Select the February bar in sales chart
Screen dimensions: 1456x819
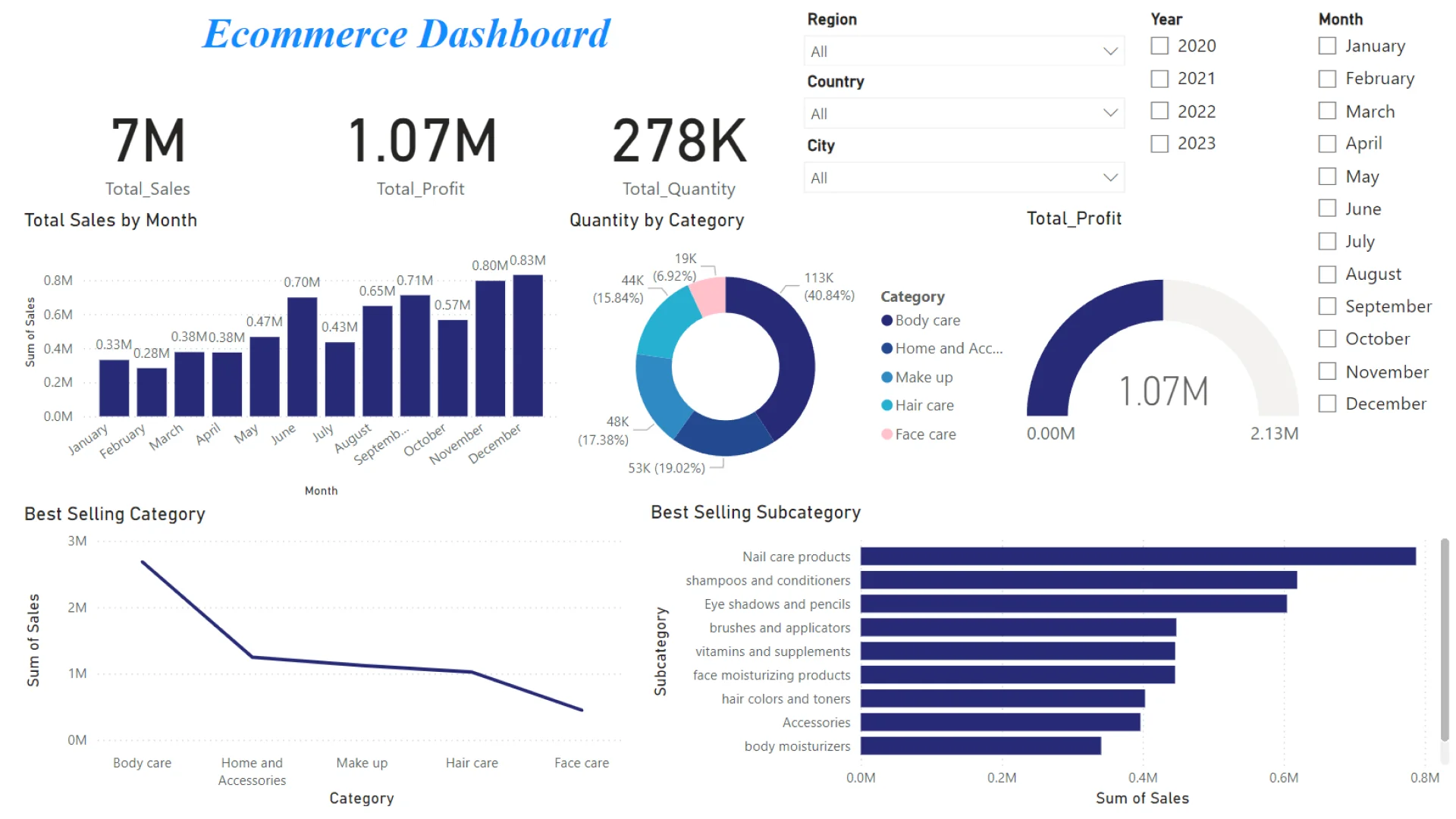point(152,393)
